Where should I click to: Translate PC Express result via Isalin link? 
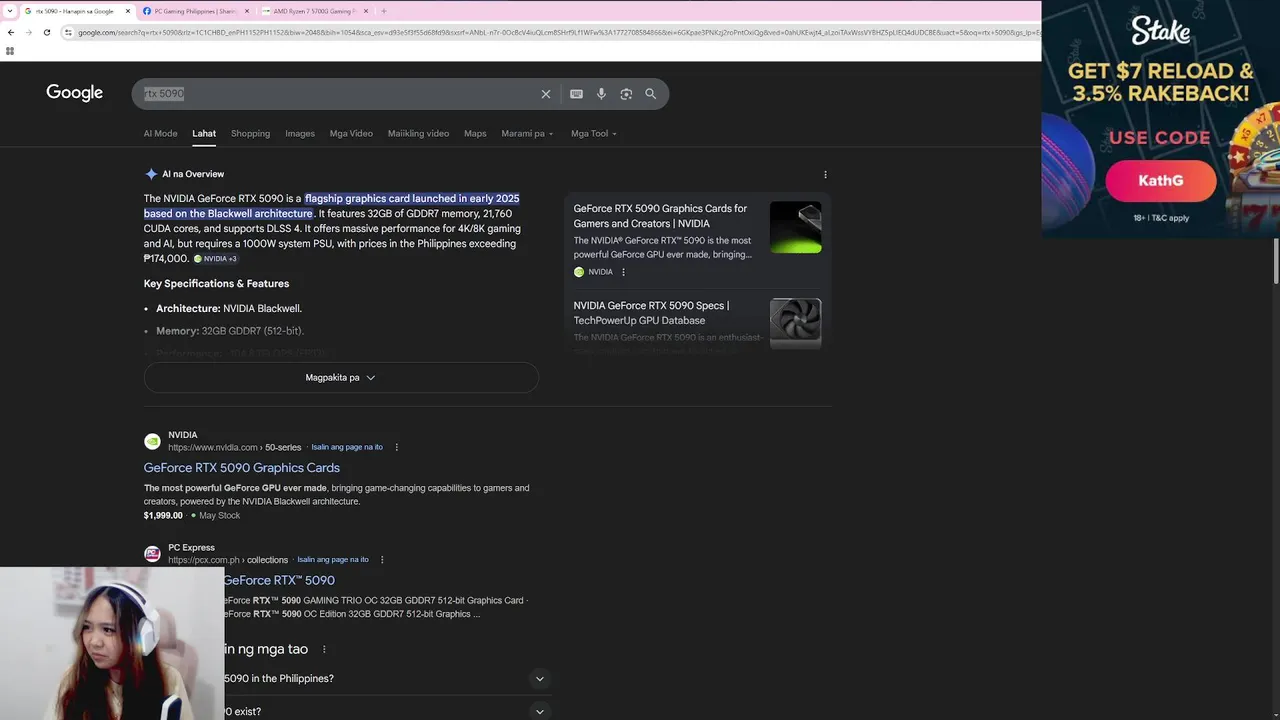coord(333,560)
